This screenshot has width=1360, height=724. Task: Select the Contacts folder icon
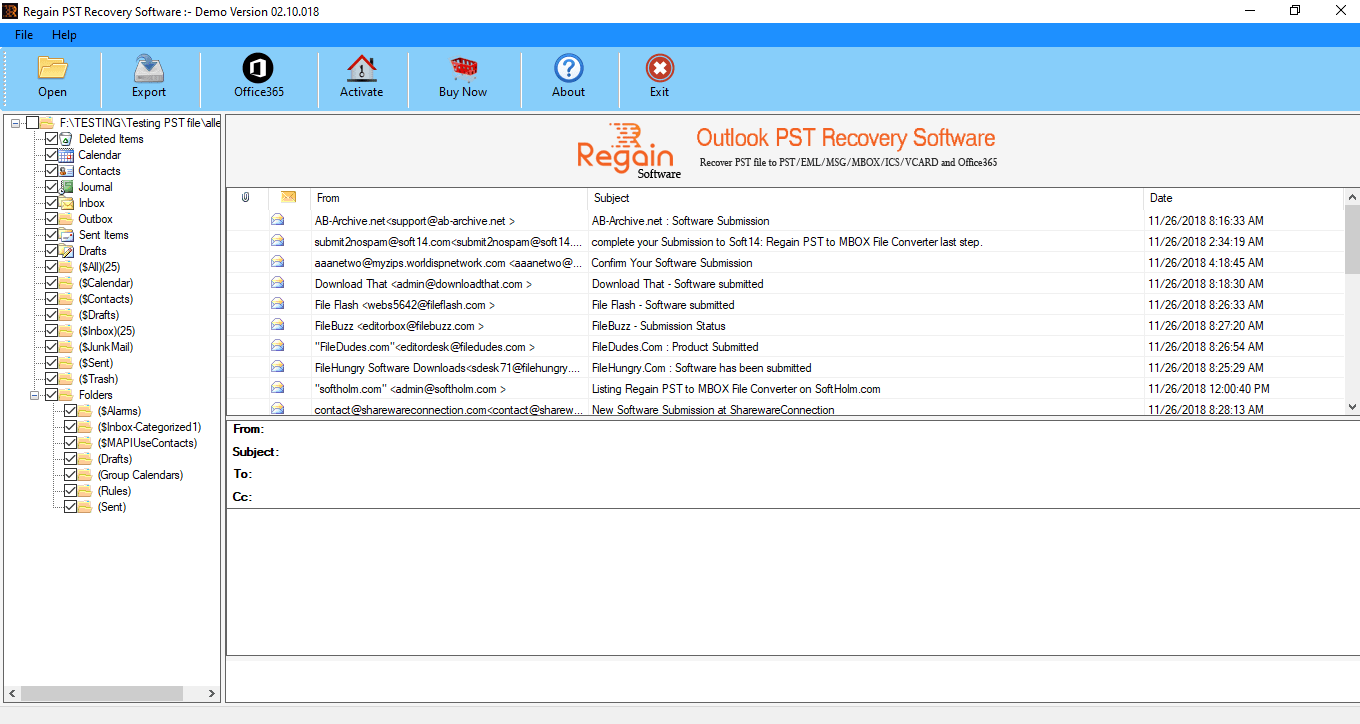click(x=67, y=171)
